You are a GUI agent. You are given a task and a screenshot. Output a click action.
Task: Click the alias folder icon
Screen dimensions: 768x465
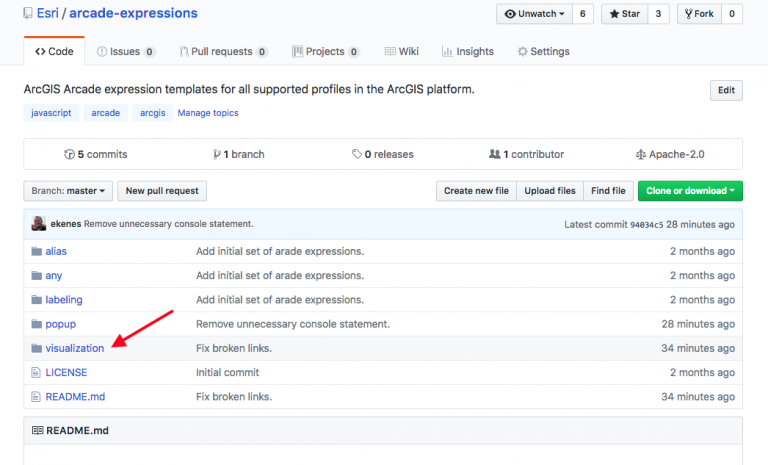37,251
